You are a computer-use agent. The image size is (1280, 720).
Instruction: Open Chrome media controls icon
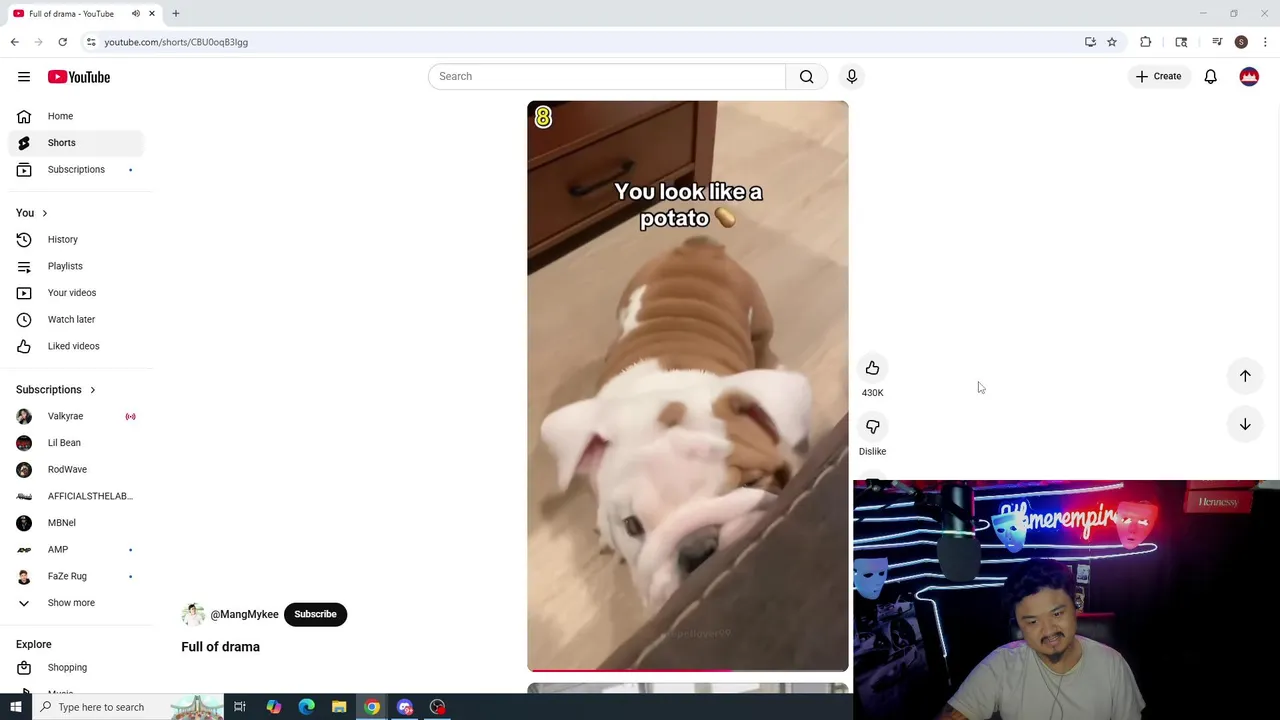pyautogui.click(x=1217, y=42)
